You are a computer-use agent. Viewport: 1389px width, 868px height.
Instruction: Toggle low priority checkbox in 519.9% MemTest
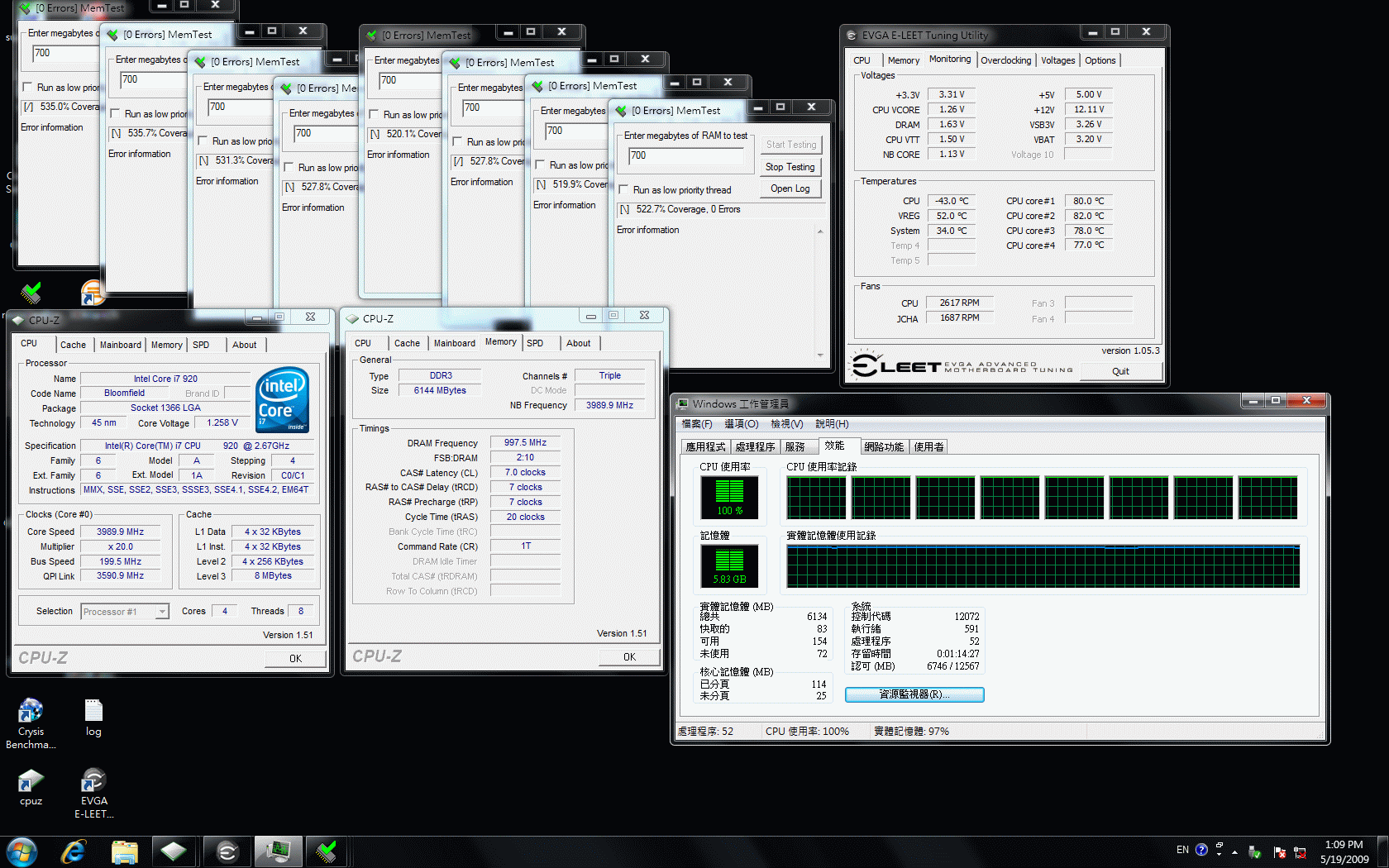click(x=541, y=165)
